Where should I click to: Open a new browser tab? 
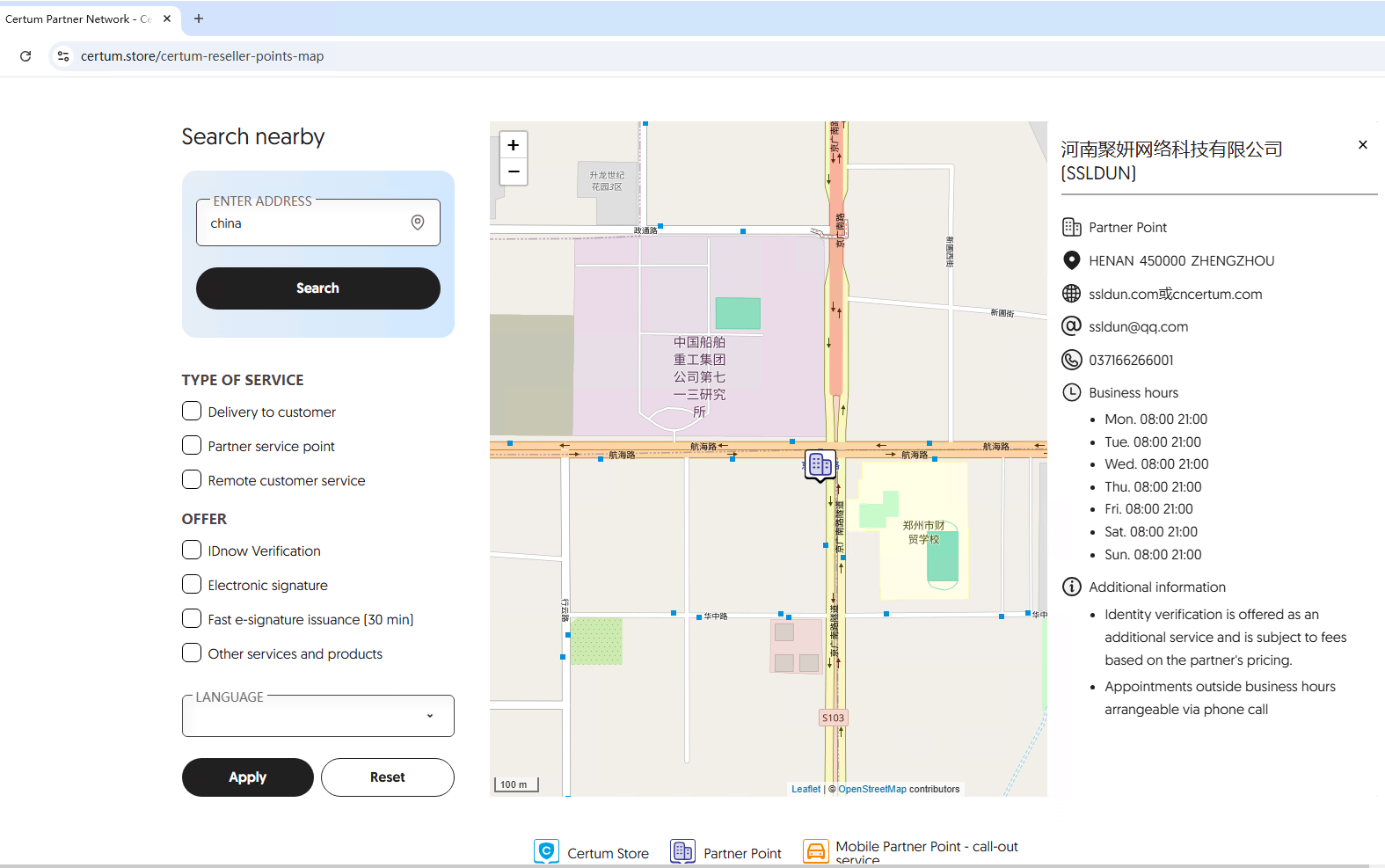199,18
